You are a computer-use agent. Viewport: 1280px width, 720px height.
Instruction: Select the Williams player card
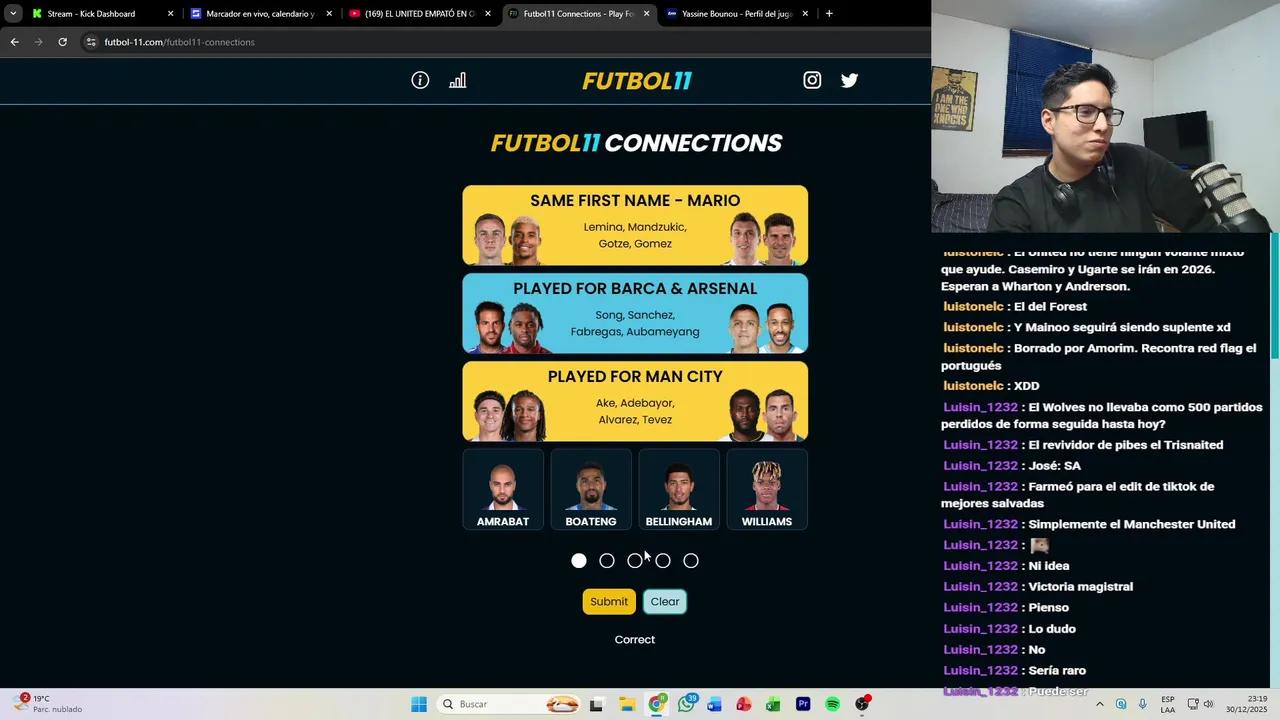[x=767, y=489]
